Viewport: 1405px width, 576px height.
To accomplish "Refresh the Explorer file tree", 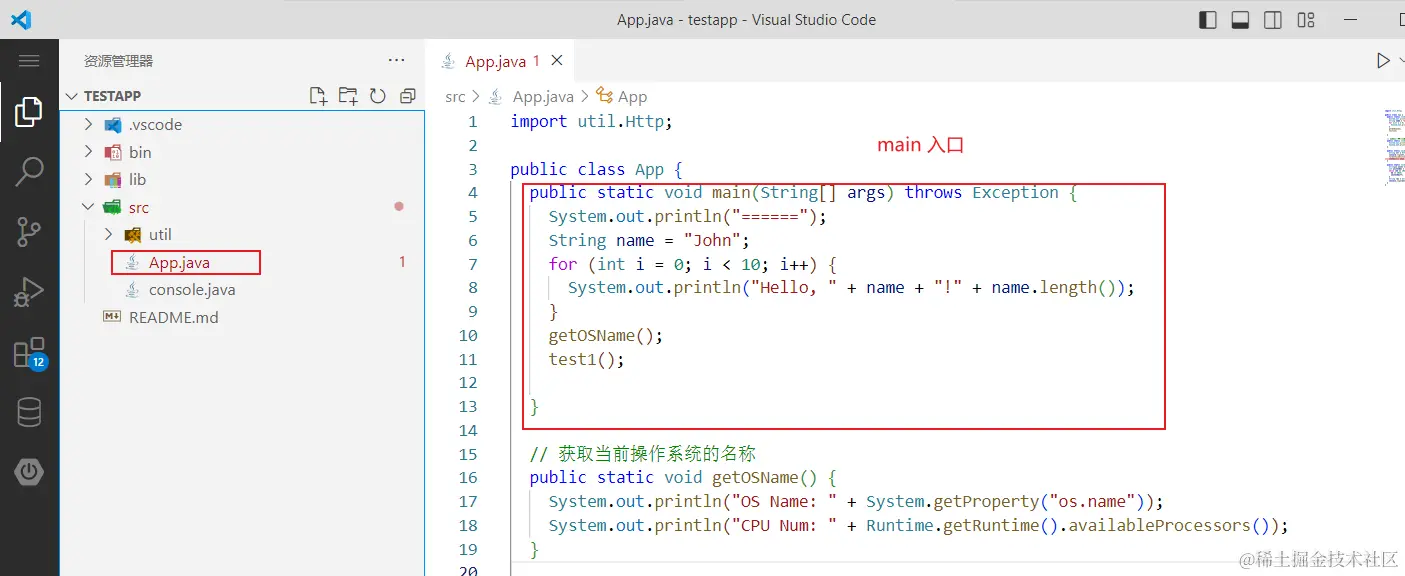I will coord(377,95).
